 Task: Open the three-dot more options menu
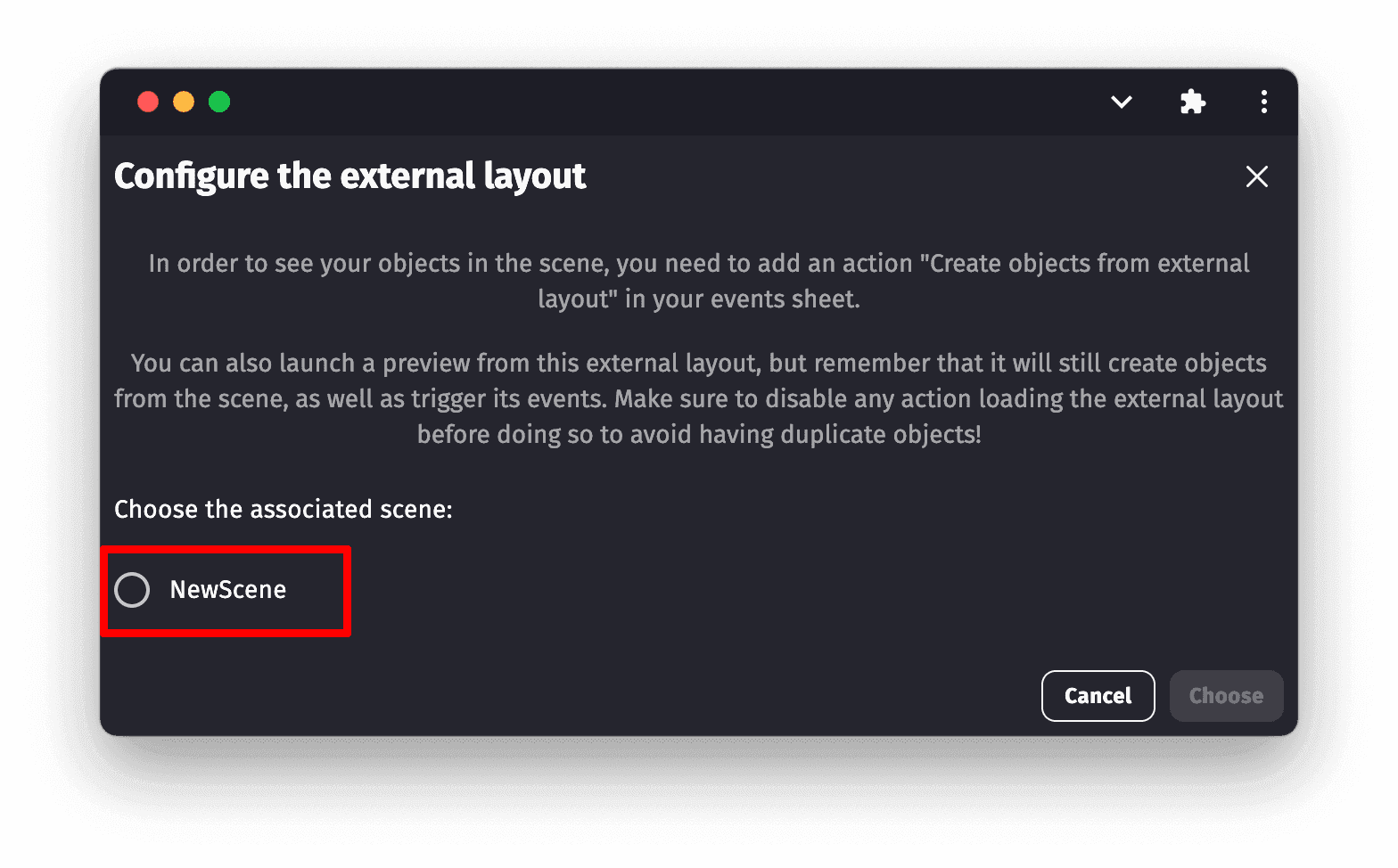[1263, 102]
